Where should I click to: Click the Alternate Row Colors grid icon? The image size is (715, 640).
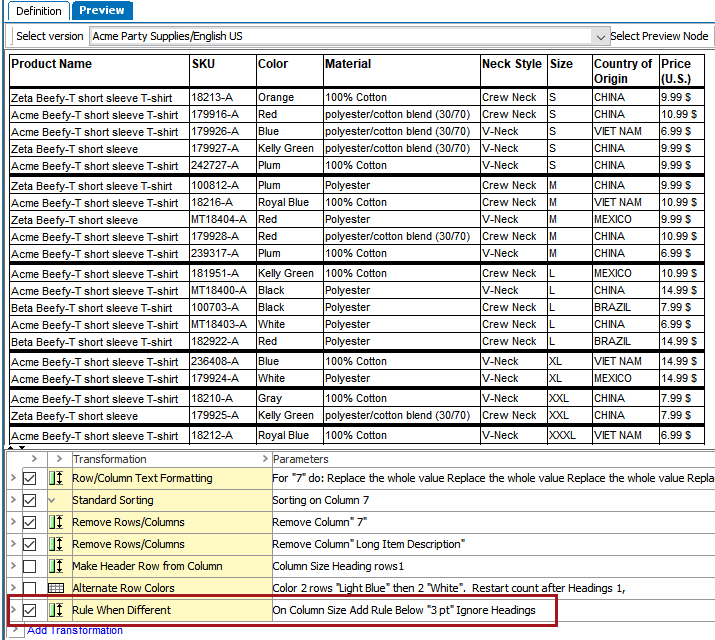(x=56, y=588)
